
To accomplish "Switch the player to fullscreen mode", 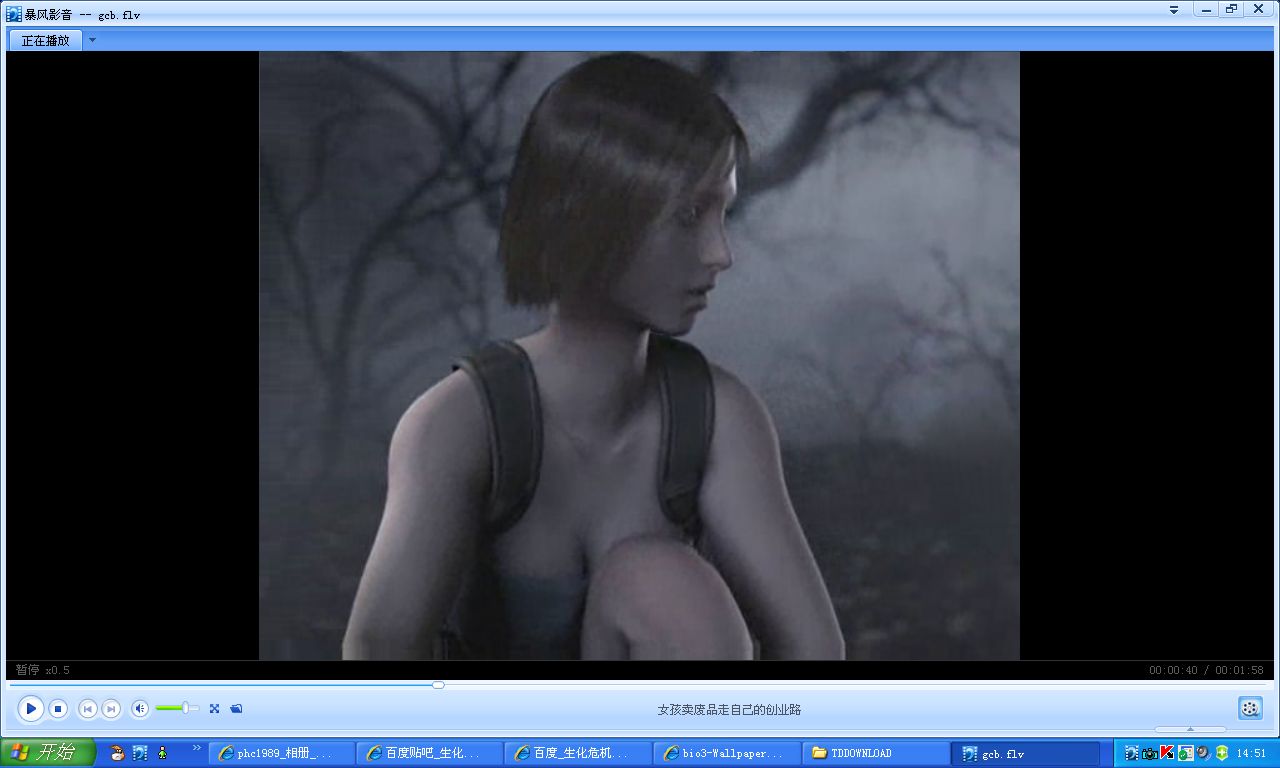I will tap(214, 709).
